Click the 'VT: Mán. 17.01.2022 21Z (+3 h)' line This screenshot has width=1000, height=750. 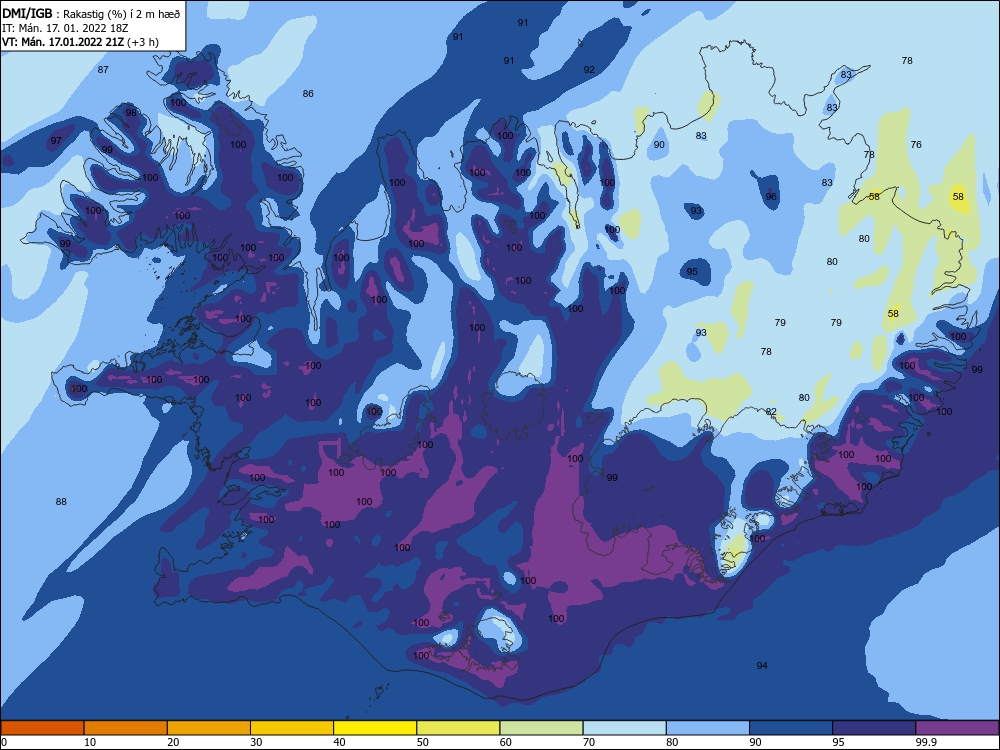80,42
